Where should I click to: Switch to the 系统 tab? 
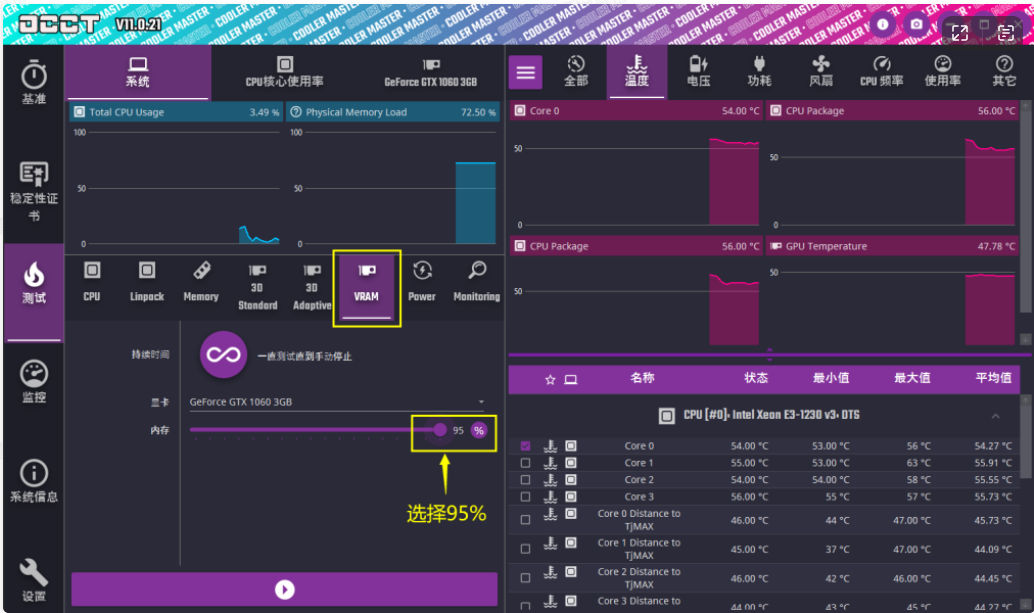[138, 73]
